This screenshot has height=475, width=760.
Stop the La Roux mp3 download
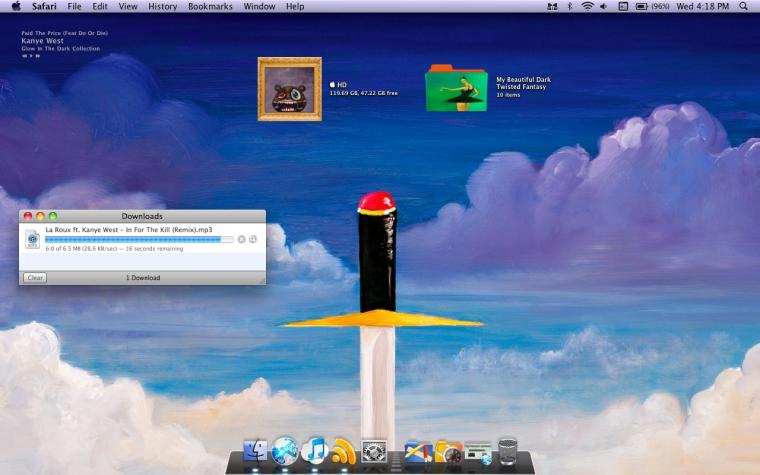[x=241, y=239]
